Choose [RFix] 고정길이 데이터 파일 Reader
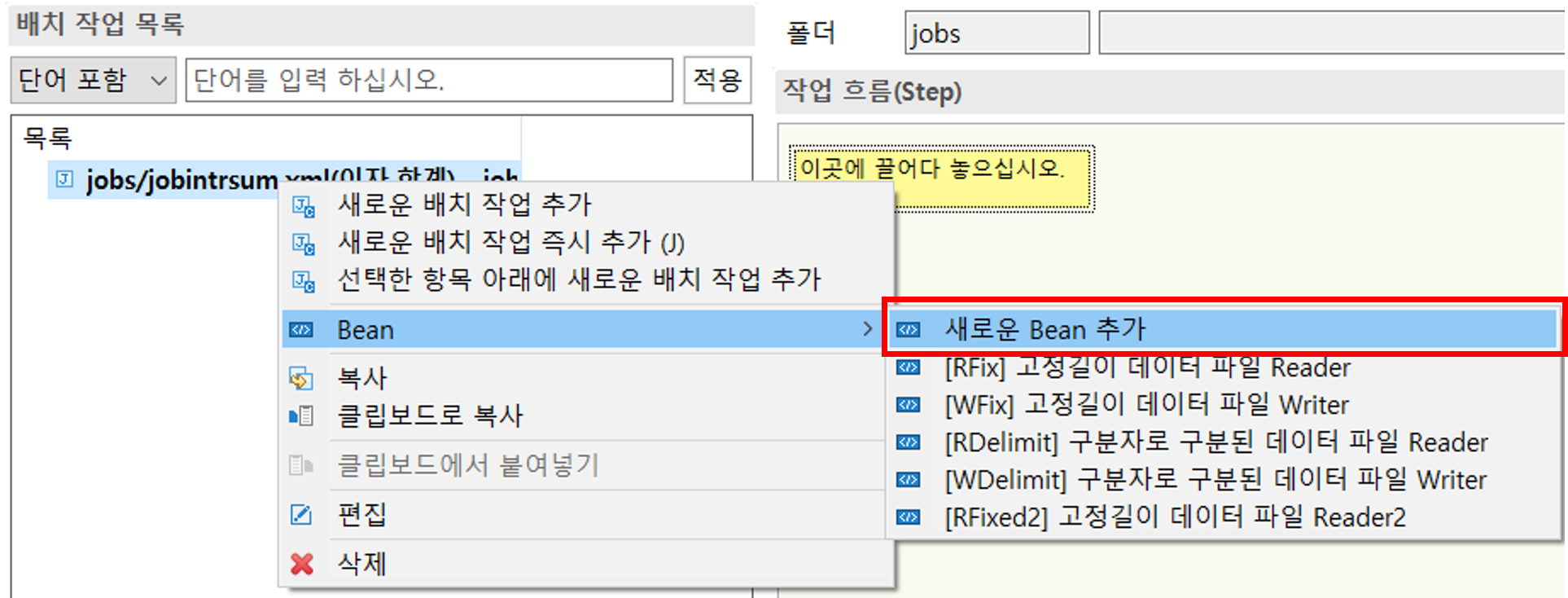Screen dimensions: 1568x598 [x=1146, y=368]
